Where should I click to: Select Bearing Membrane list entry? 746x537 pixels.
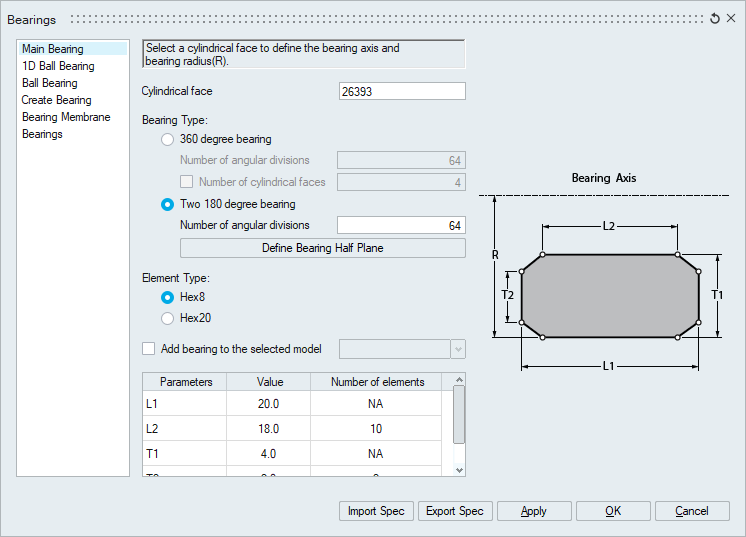click(x=66, y=117)
